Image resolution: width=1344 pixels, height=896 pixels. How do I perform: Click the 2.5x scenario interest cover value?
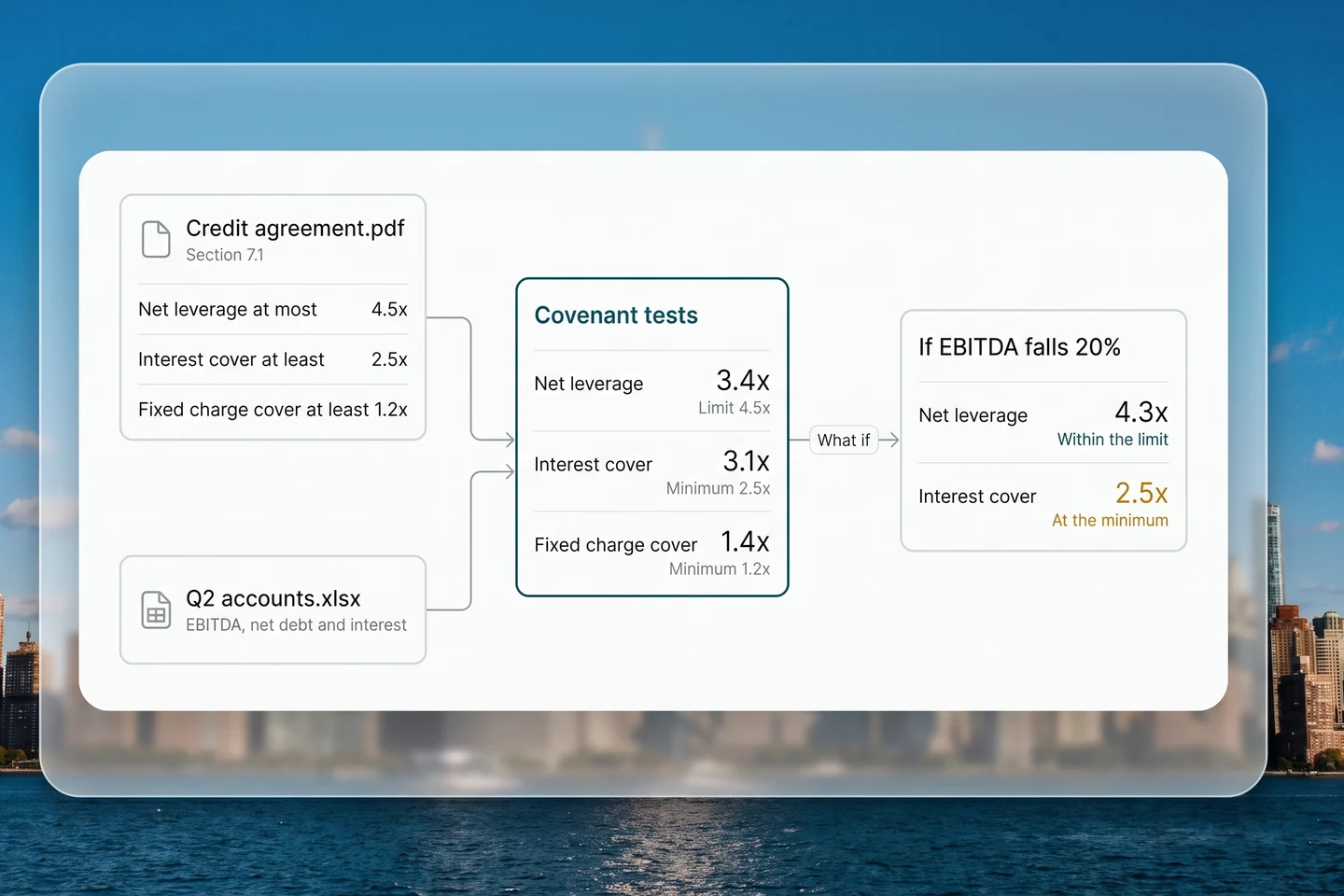(1141, 493)
